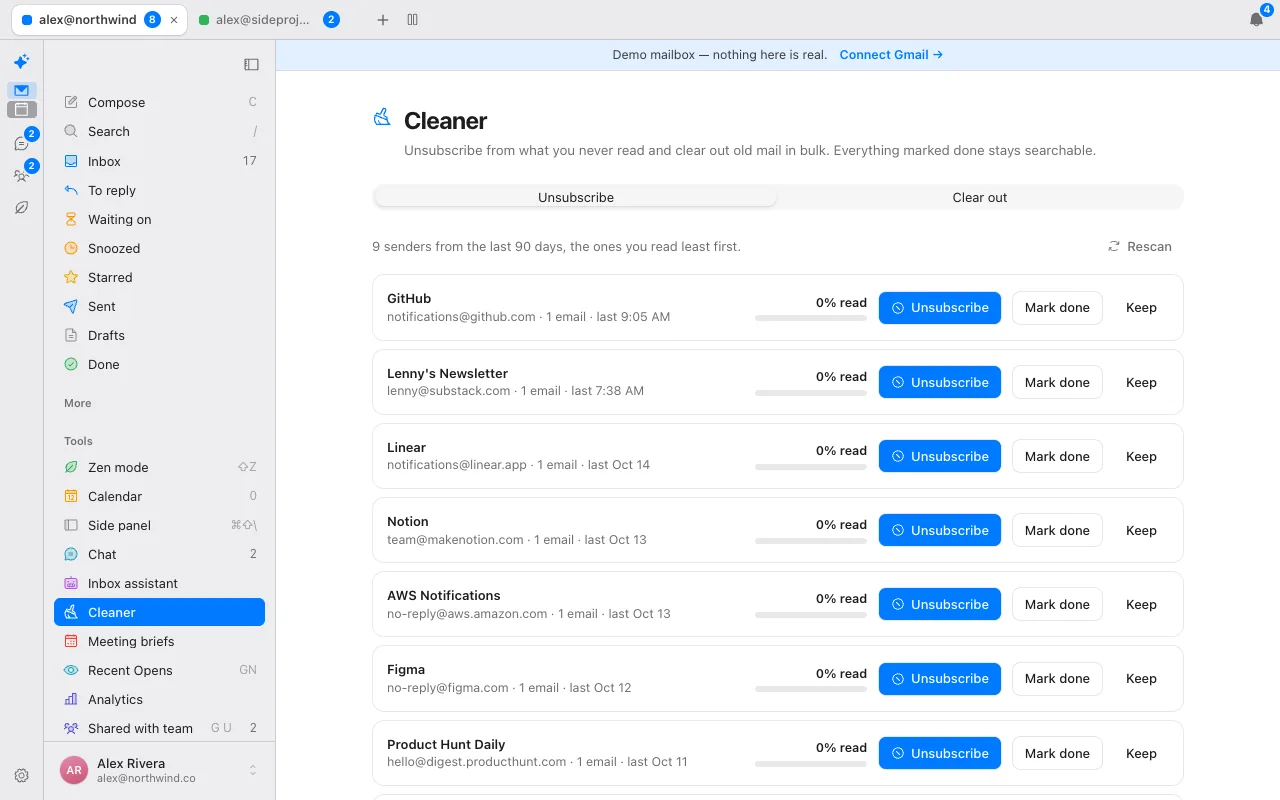Unsubscribe from Notion emails
The image size is (1280, 800).
940,530
